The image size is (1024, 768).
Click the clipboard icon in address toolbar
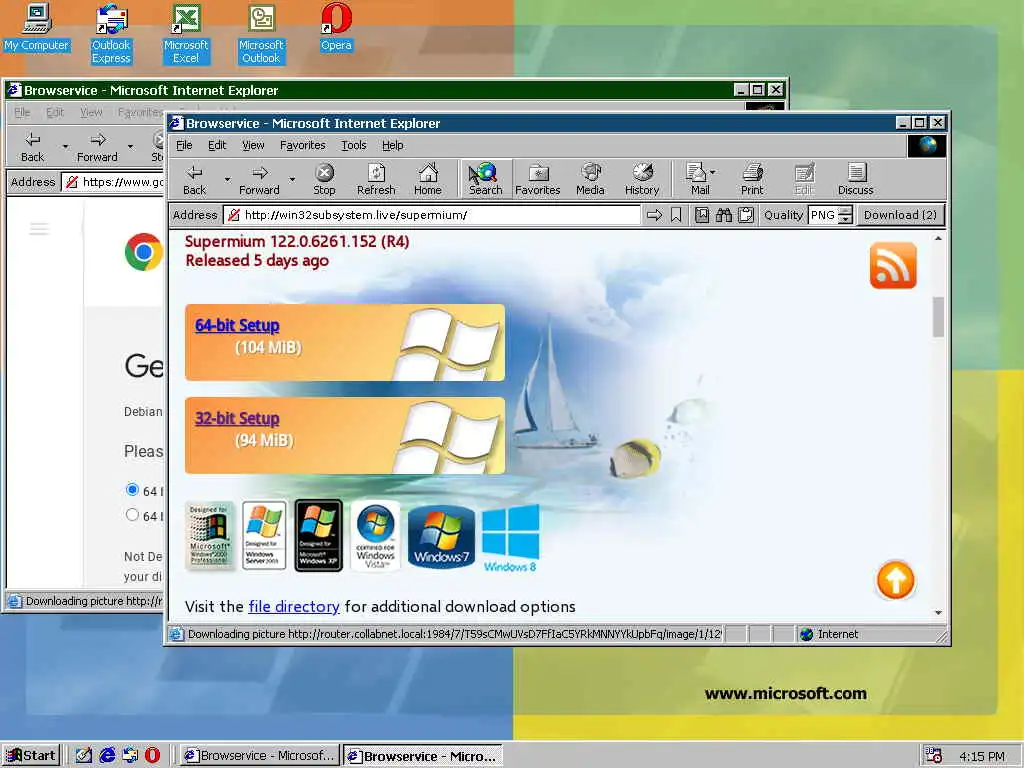(746, 215)
